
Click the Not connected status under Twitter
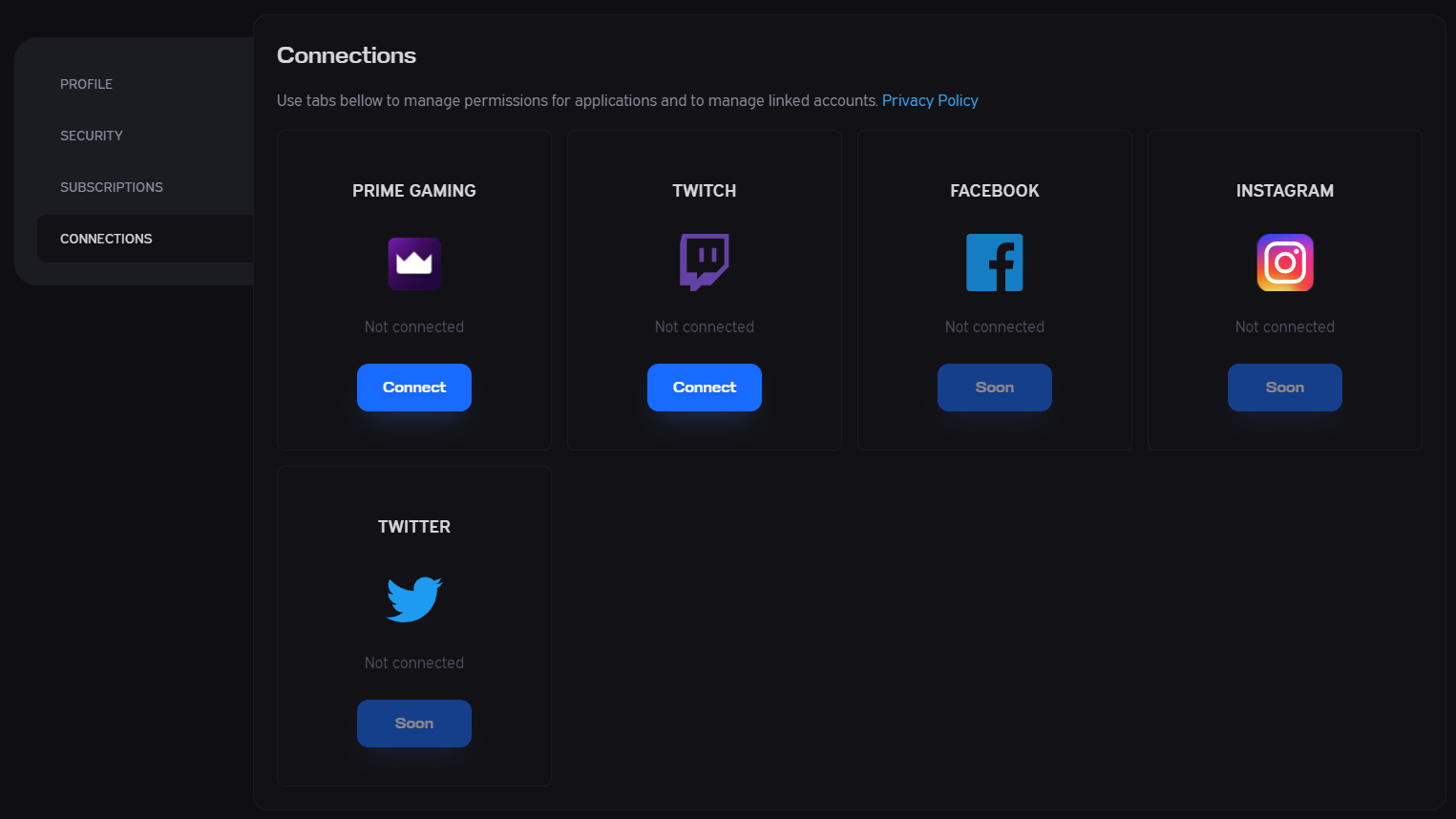pos(414,662)
